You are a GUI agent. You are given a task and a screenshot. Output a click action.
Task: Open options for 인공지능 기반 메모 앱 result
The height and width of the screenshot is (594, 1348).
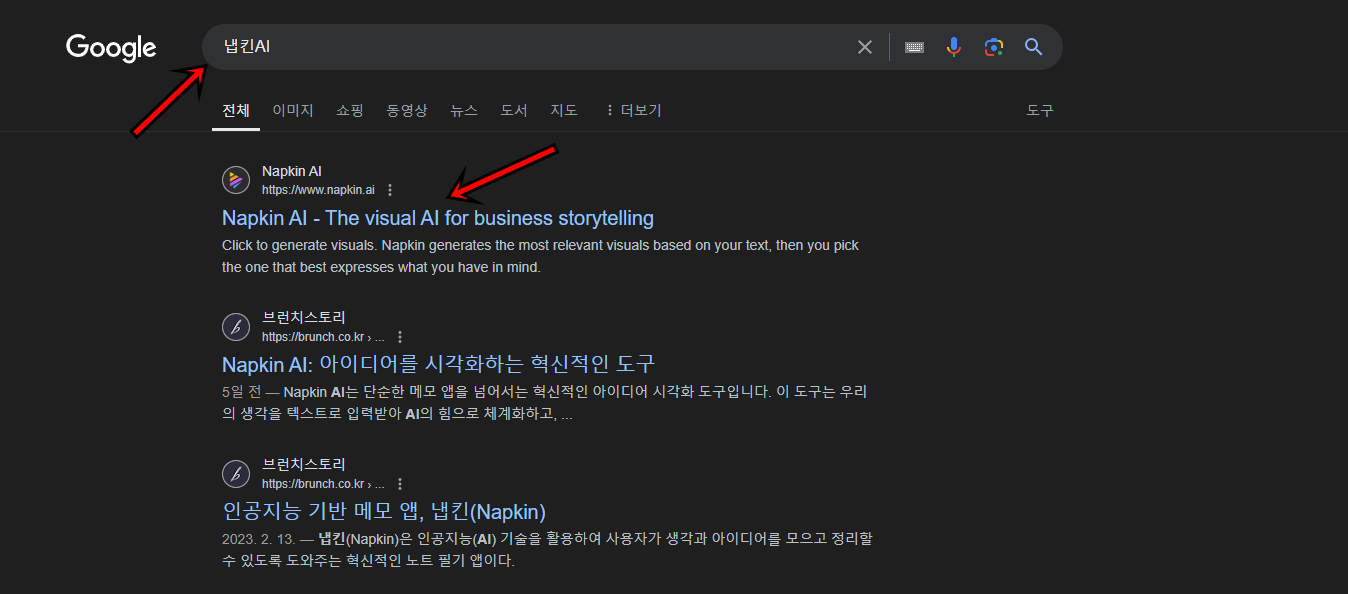400,484
